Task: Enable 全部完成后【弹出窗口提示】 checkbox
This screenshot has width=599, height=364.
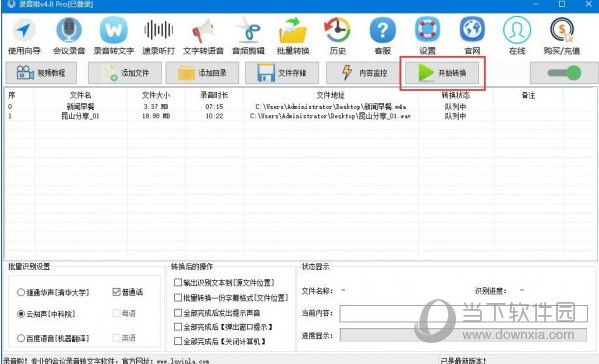Action: point(178,327)
